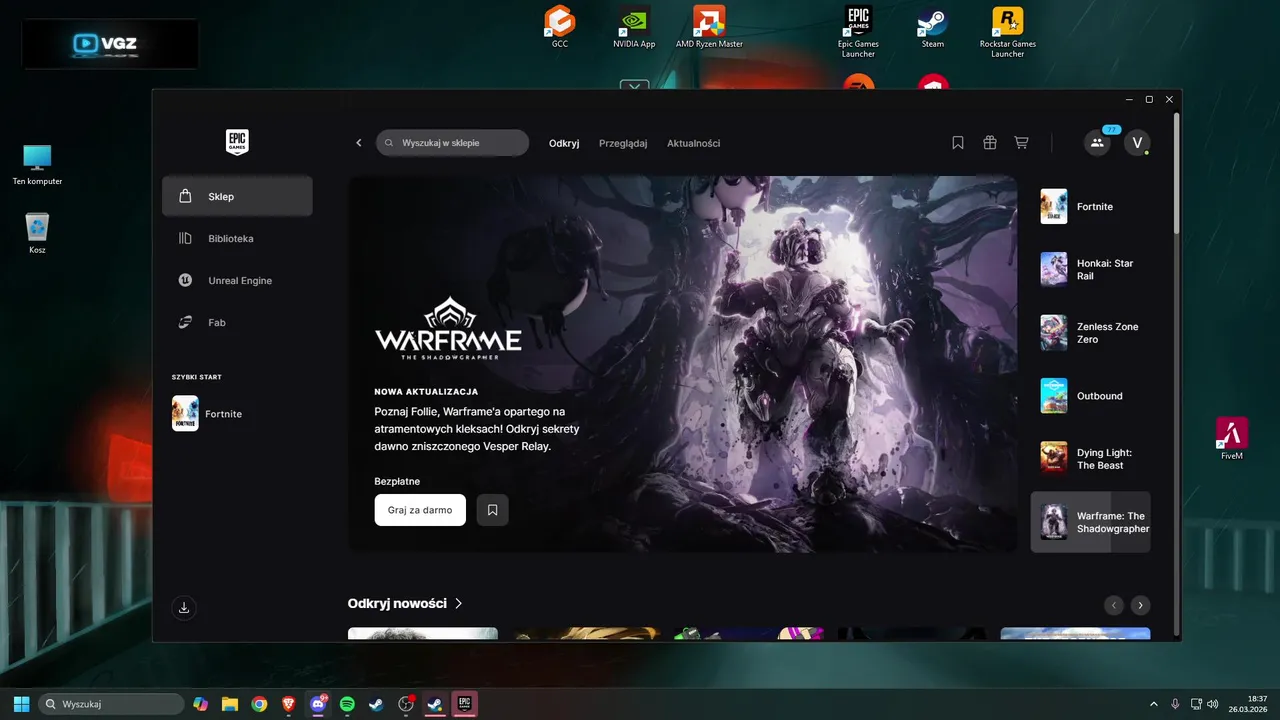Add Warframe to wishlist with bookmark button

point(493,510)
